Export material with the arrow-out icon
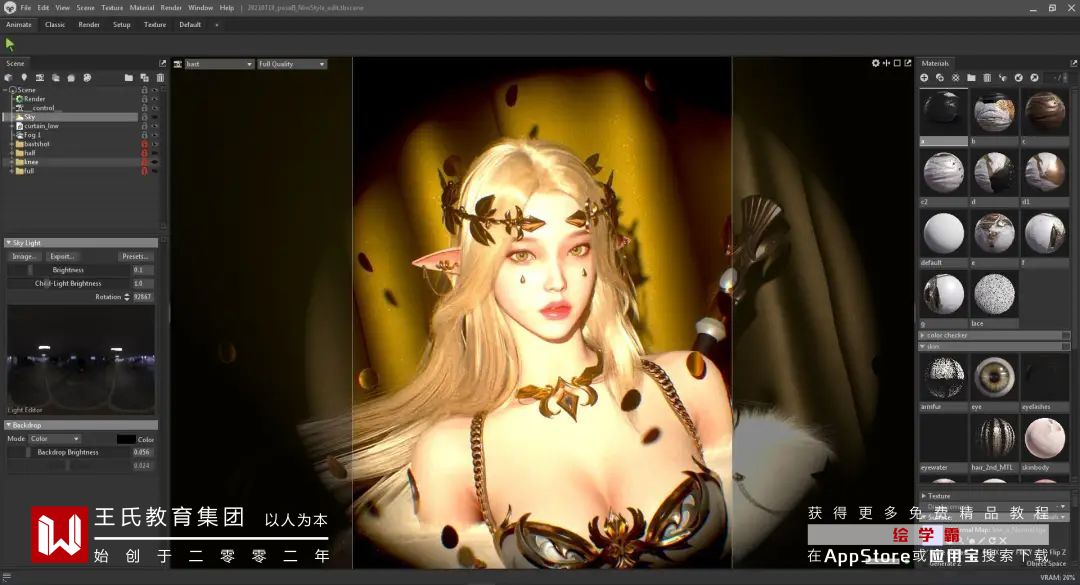This screenshot has height=585, width=1080. coord(1035,78)
